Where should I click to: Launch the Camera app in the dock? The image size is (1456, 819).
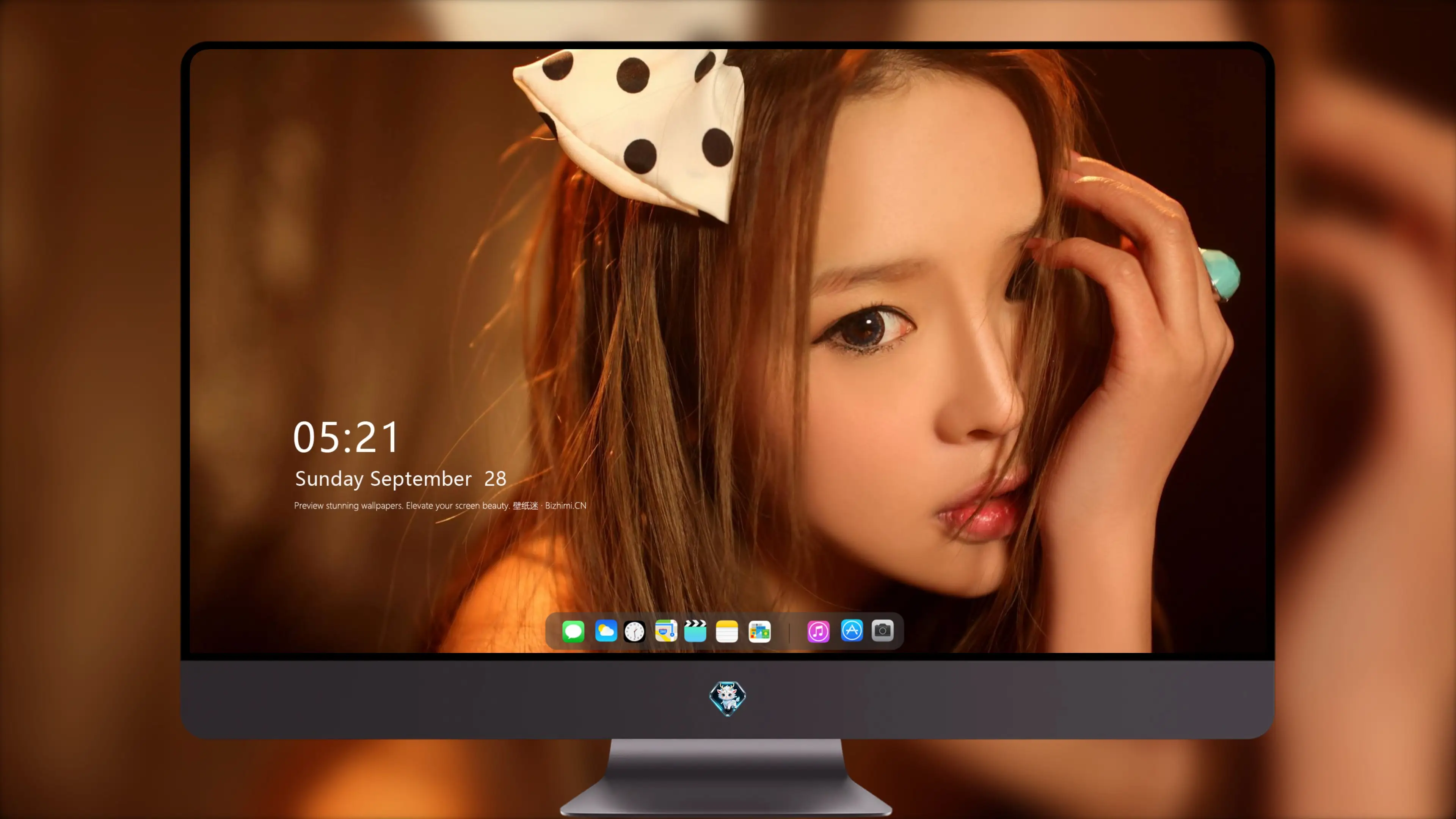coord(882,631)
